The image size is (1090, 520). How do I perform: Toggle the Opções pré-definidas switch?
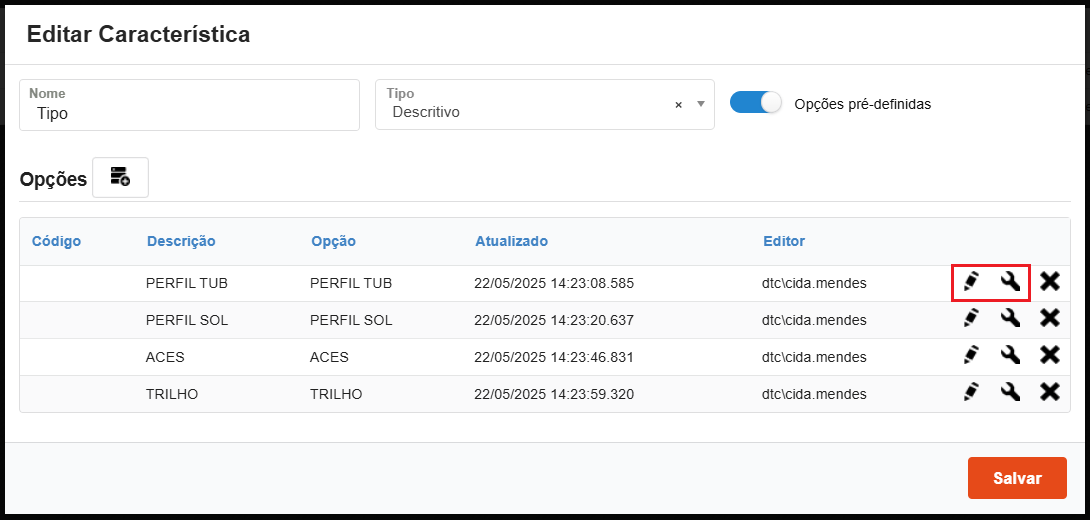coord(755,103)
